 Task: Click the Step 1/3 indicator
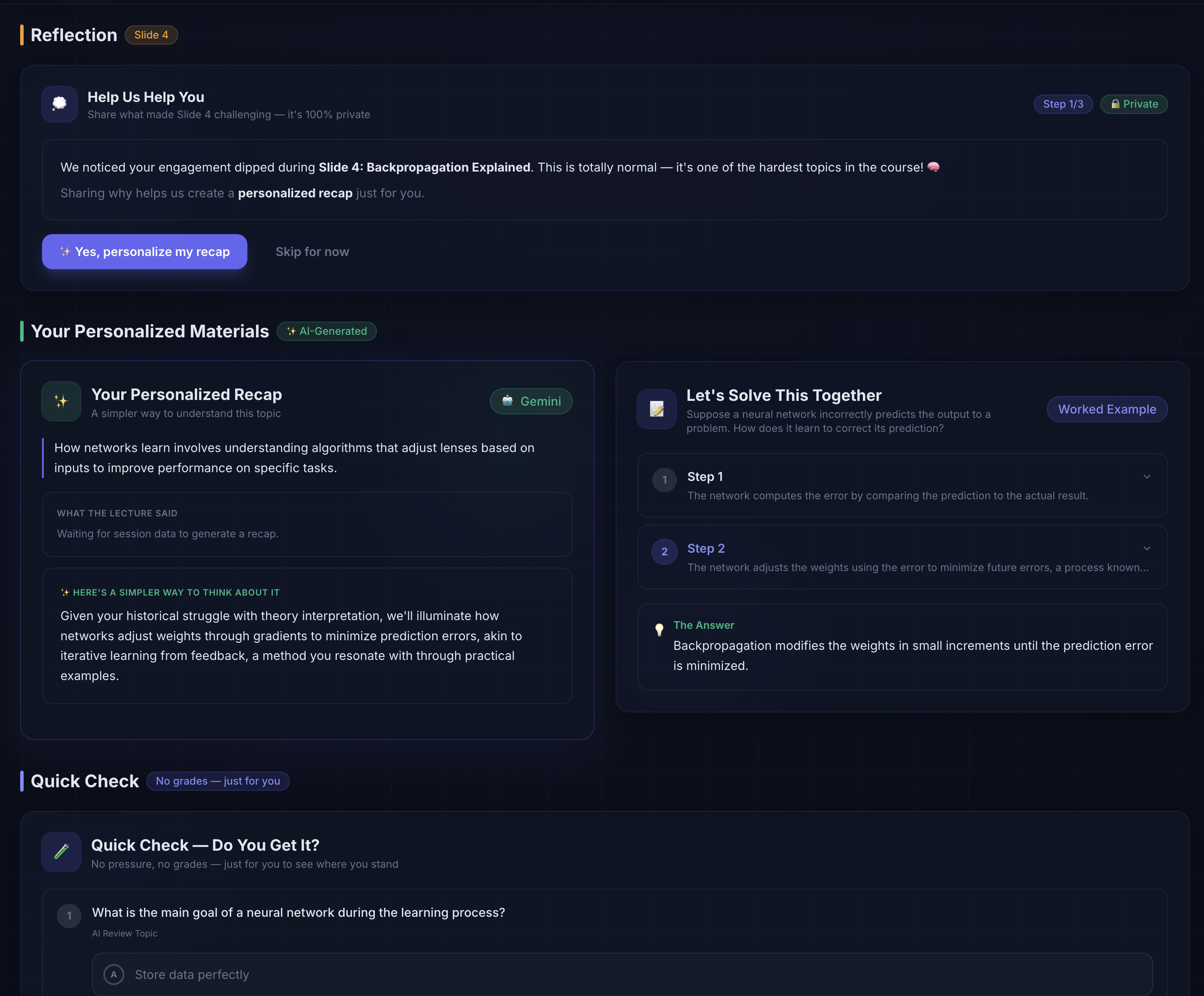click(1063, 104)
